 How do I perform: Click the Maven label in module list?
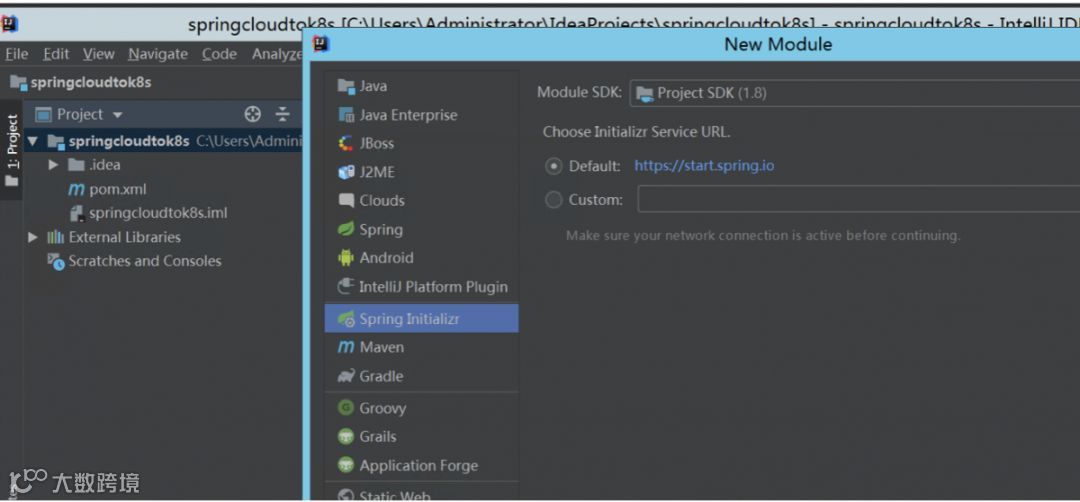(x=381, y=348)
